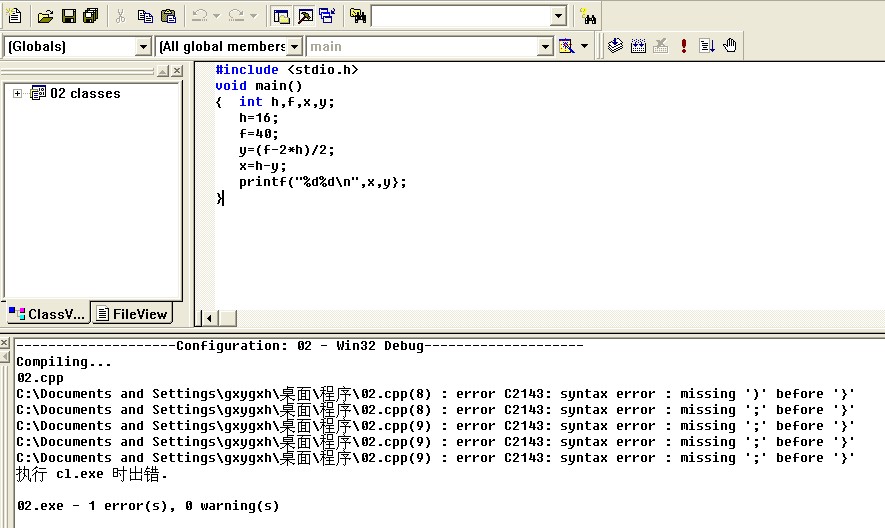Image resolution: width=885 pixels, height=528 pixels.
Task: Click the editor horizontal scrollbar left arrow
Action: 209,318
